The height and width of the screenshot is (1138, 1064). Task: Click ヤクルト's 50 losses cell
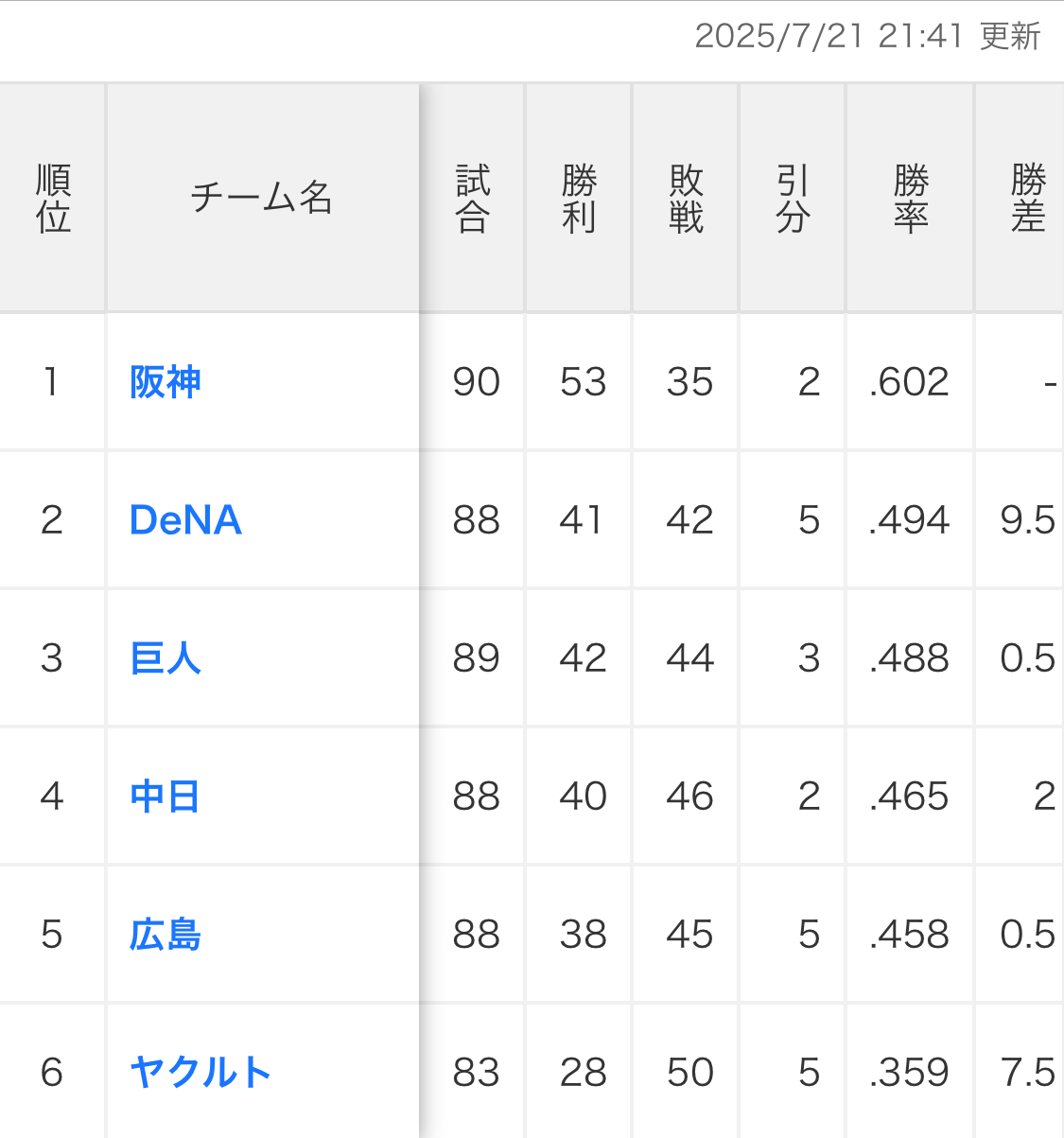689,1073
